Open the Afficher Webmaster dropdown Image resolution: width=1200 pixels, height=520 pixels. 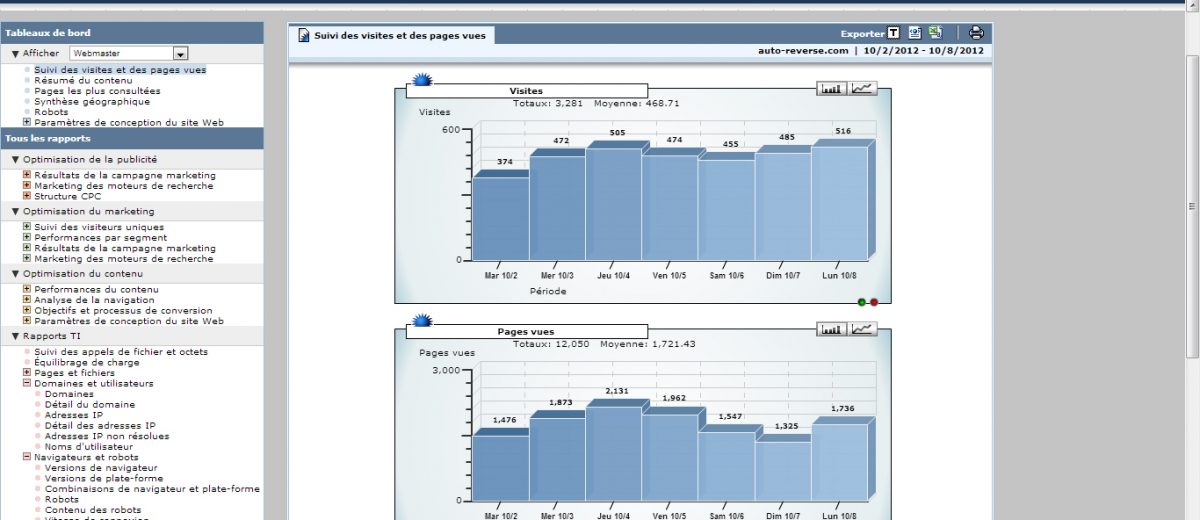click(x=180, y=53)
